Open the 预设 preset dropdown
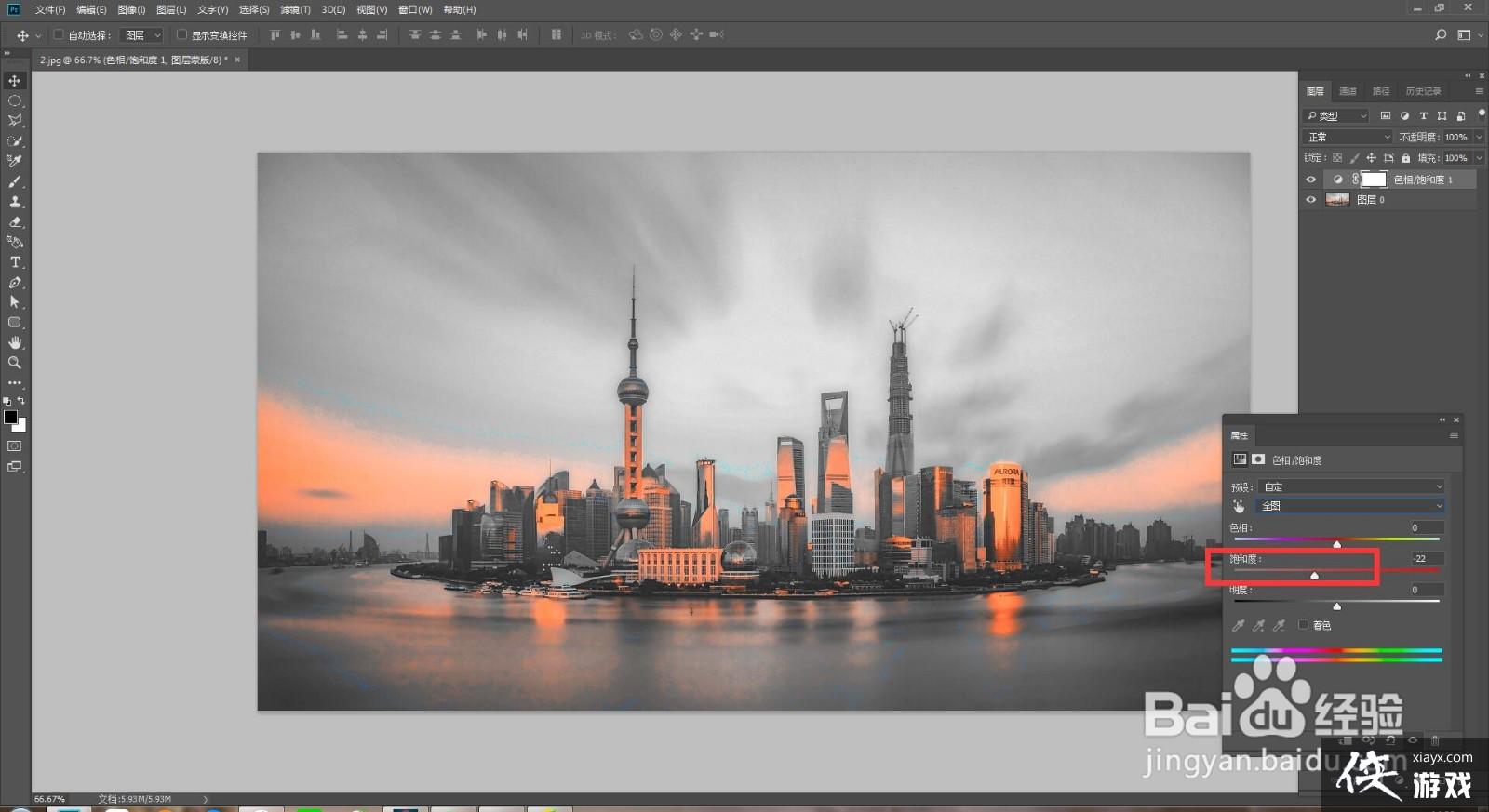Screen dimensions: 1489x812 point(1351,486)
